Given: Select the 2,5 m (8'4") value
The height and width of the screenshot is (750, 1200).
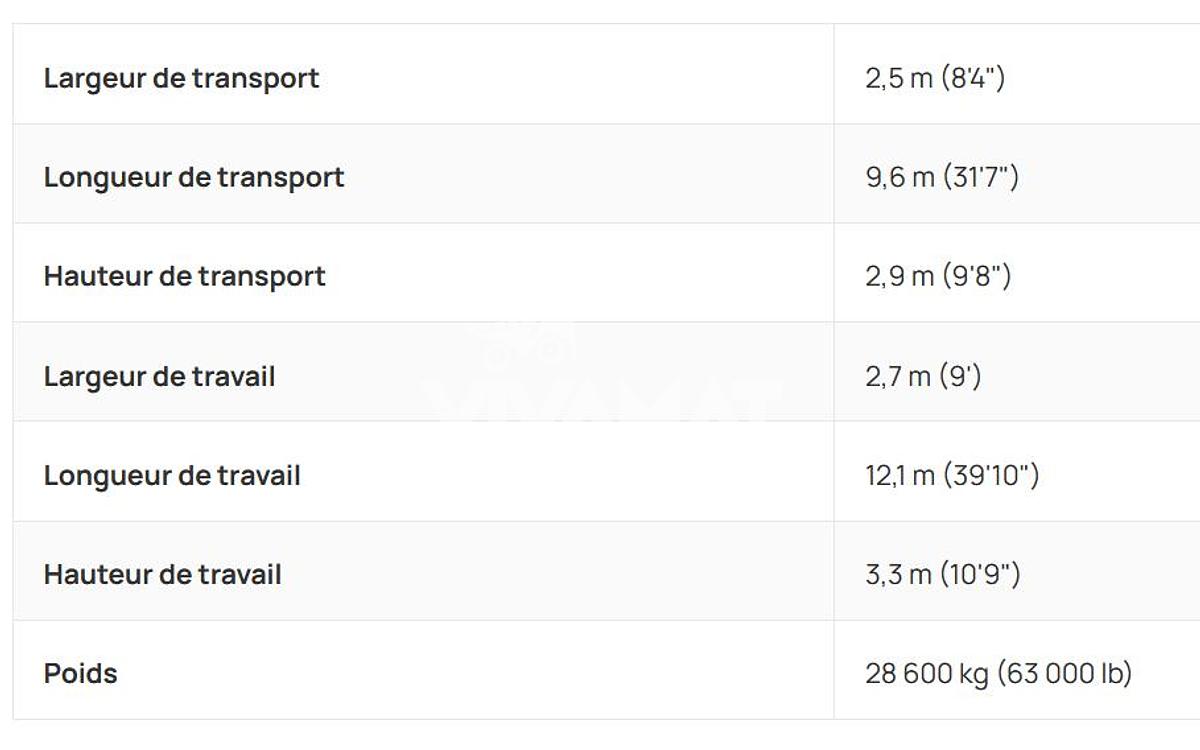Looking at the screenshot, I should tap(935, 78).
